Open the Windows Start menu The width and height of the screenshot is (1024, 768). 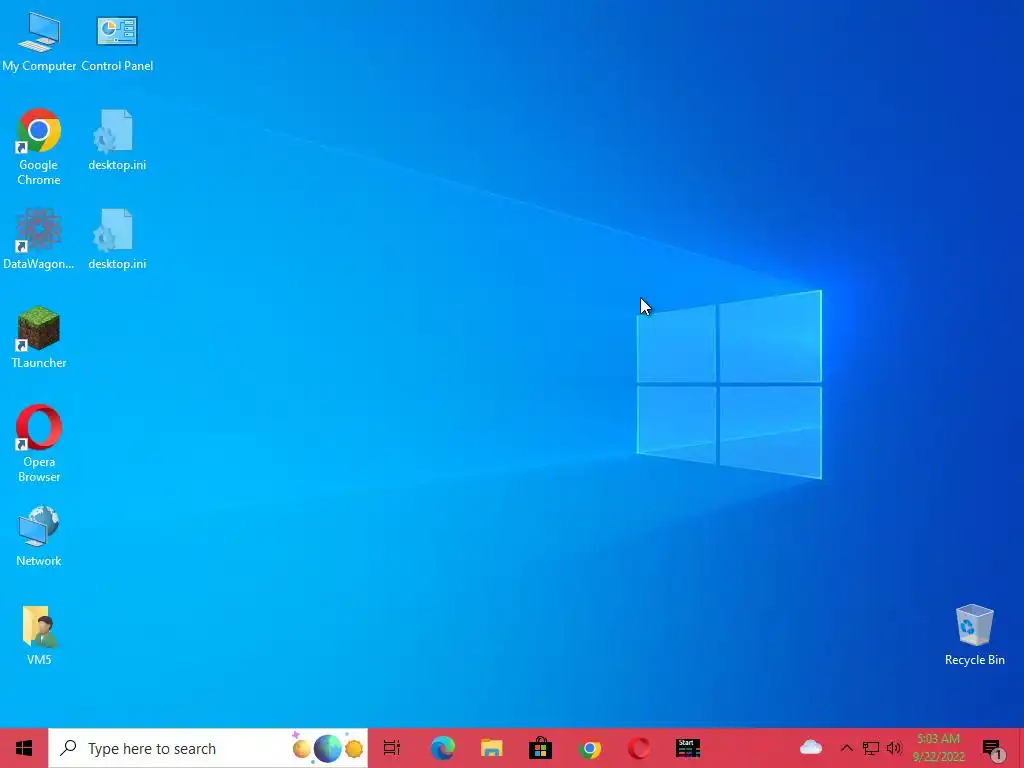click(24, 748)
